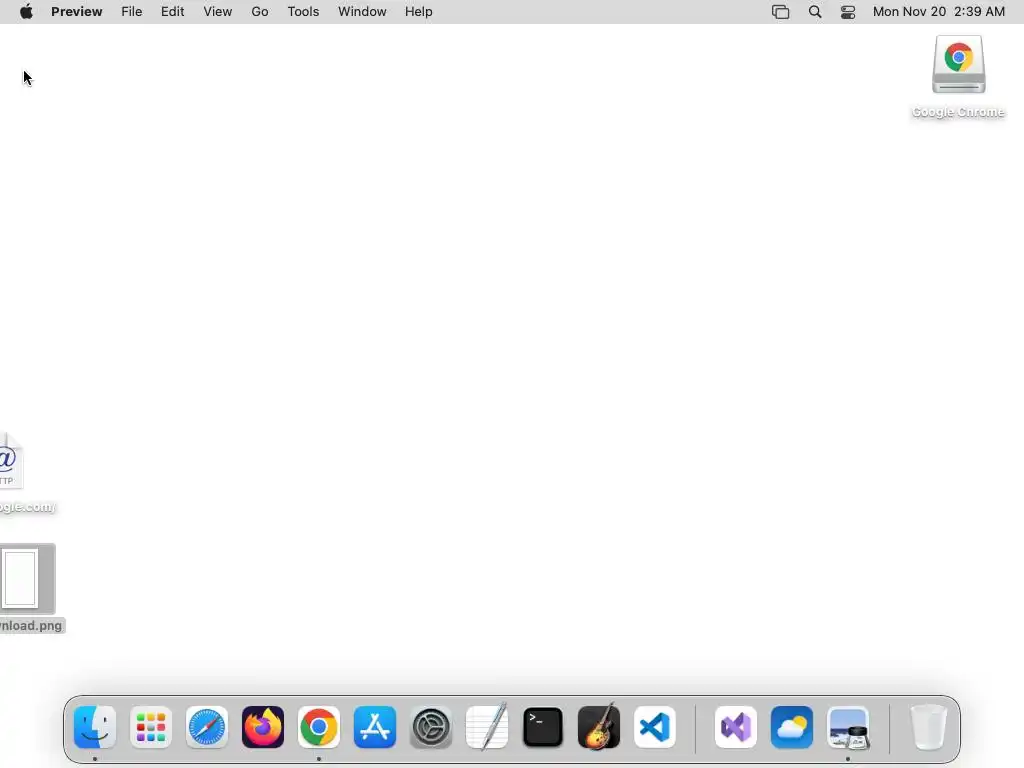Open Terminal from the Dock
The image size is (1024, 768).
[543, 727]
